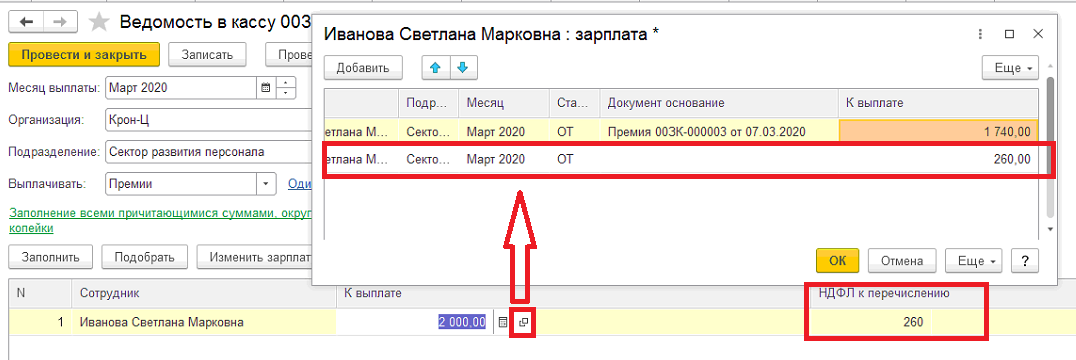Click the Записать button
This screenshot has height=360, width=1076.
[x=207, y=55]
